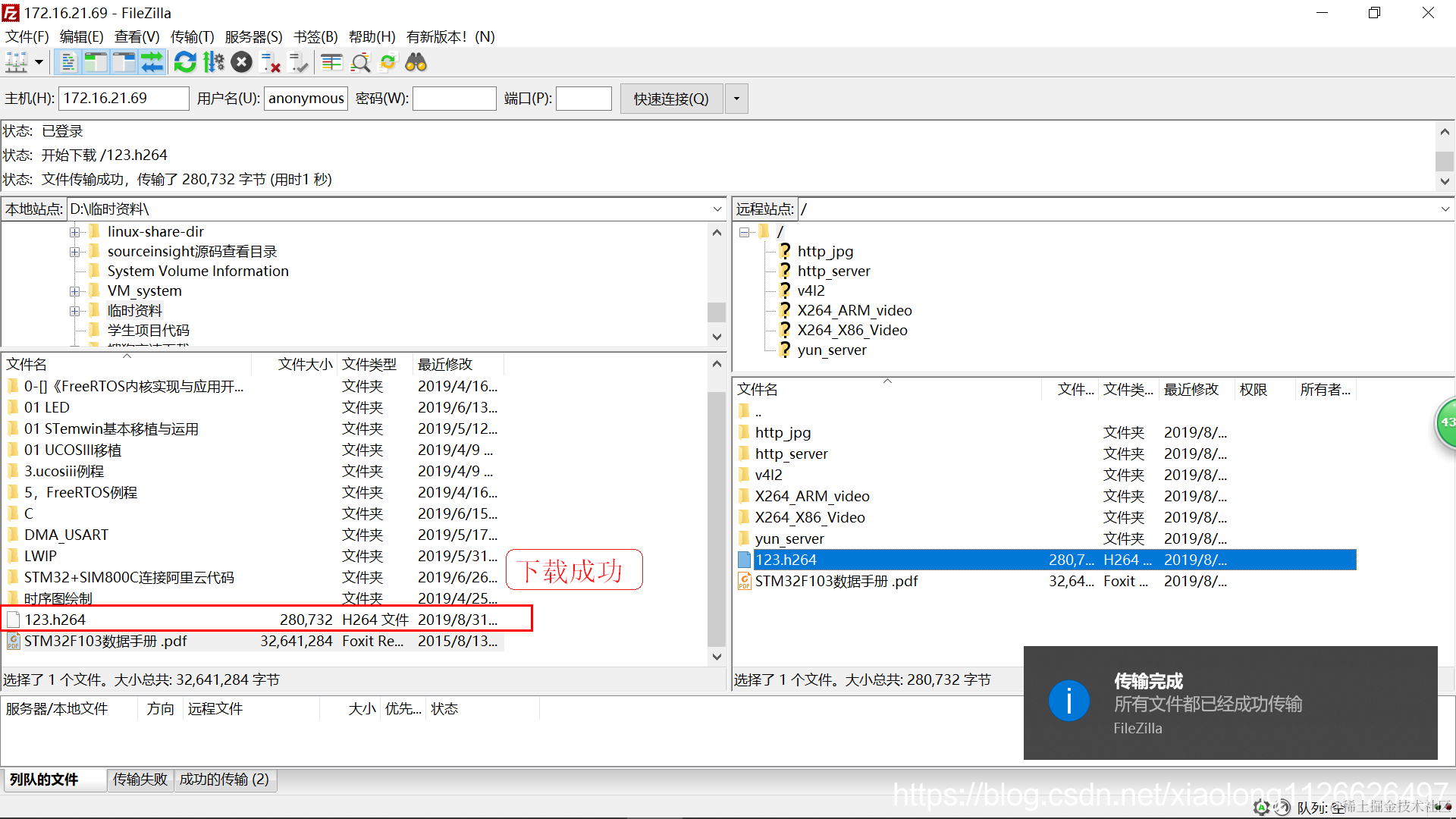Click the 快速连接(Q) button
1456x819 pixels.
click(x=671, y=99)
